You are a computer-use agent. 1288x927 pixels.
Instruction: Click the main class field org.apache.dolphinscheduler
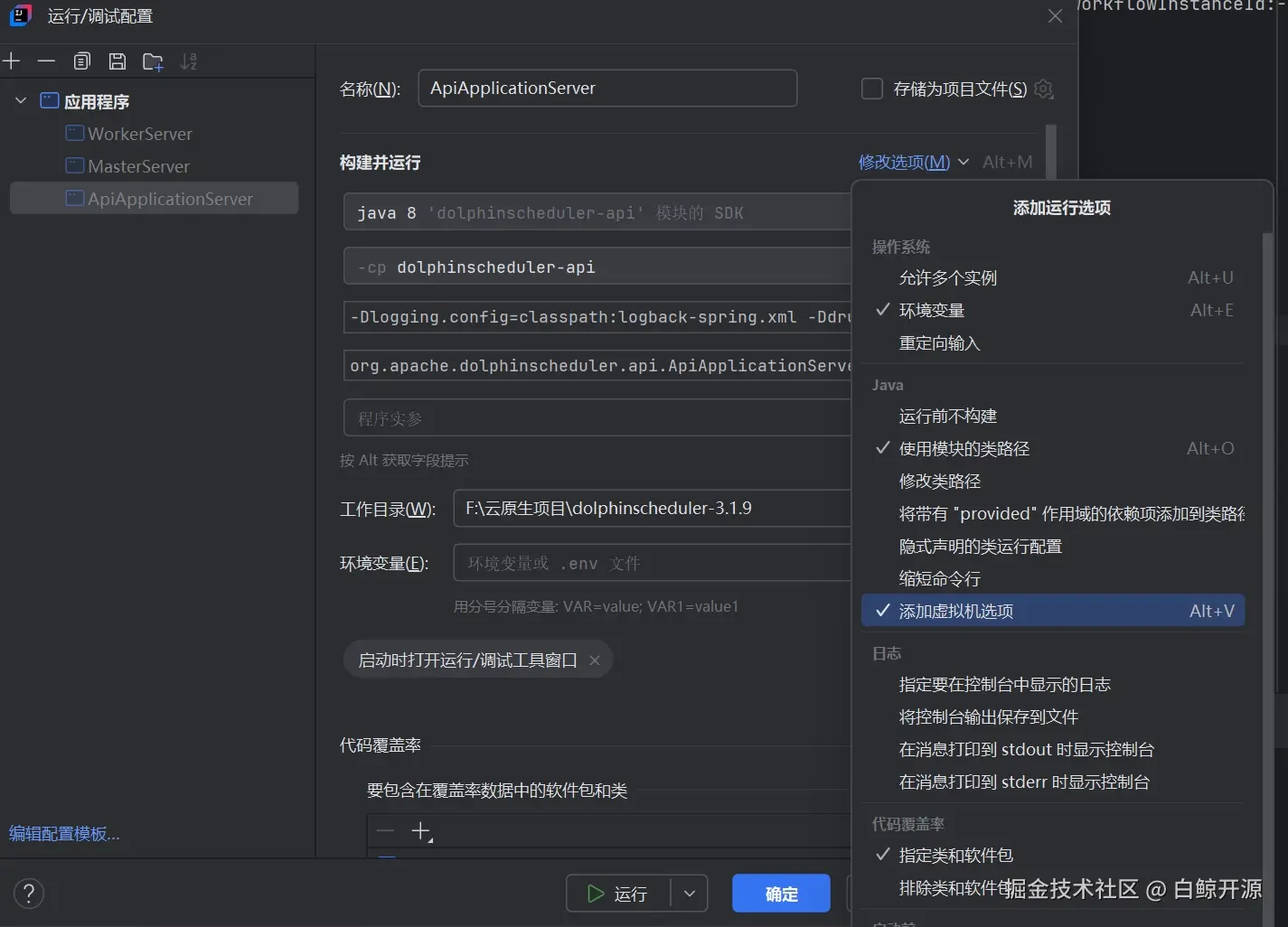597,365
